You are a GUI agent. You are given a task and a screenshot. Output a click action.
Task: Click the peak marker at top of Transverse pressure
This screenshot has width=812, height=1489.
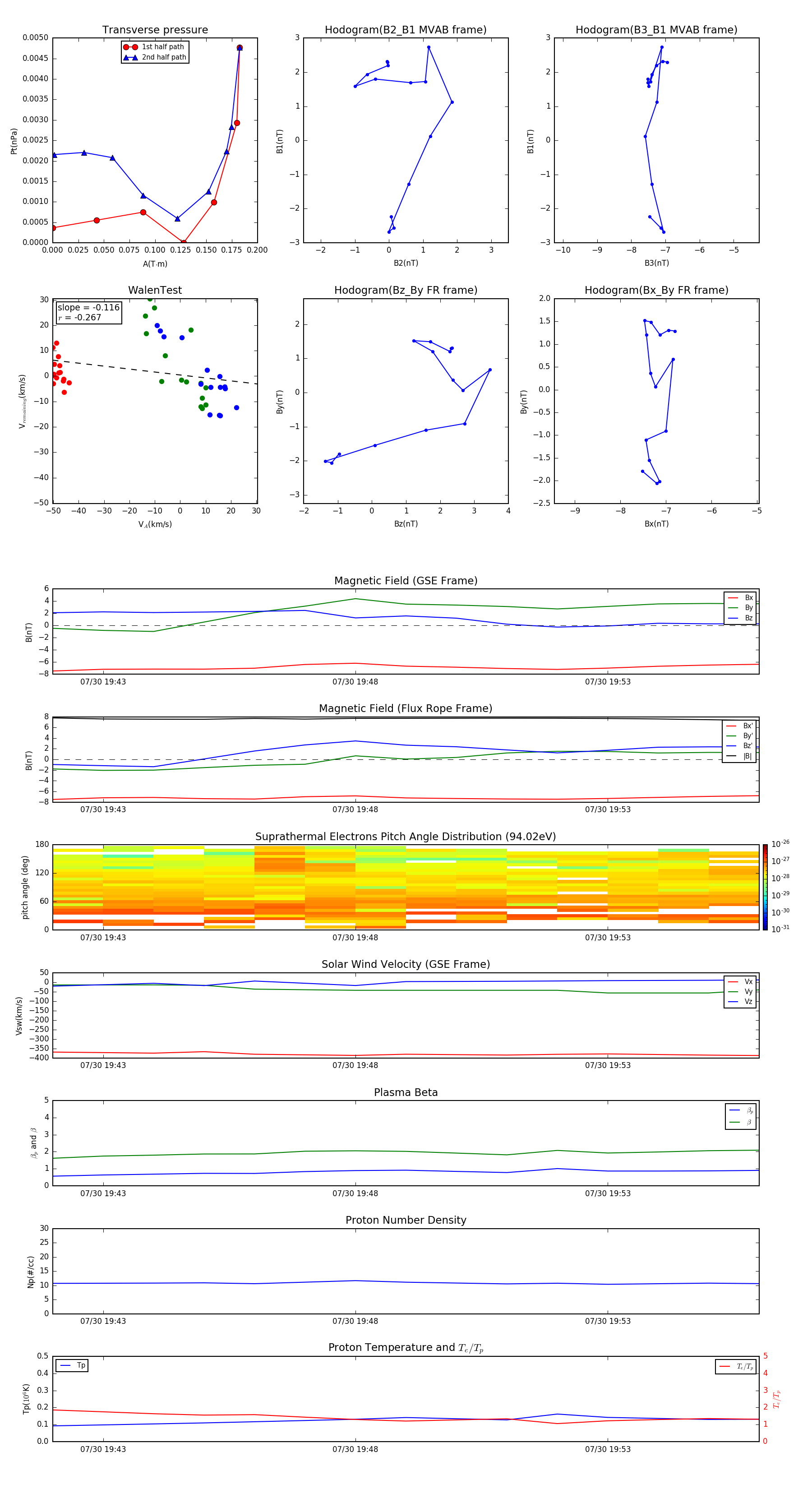[x=239, y=47]
